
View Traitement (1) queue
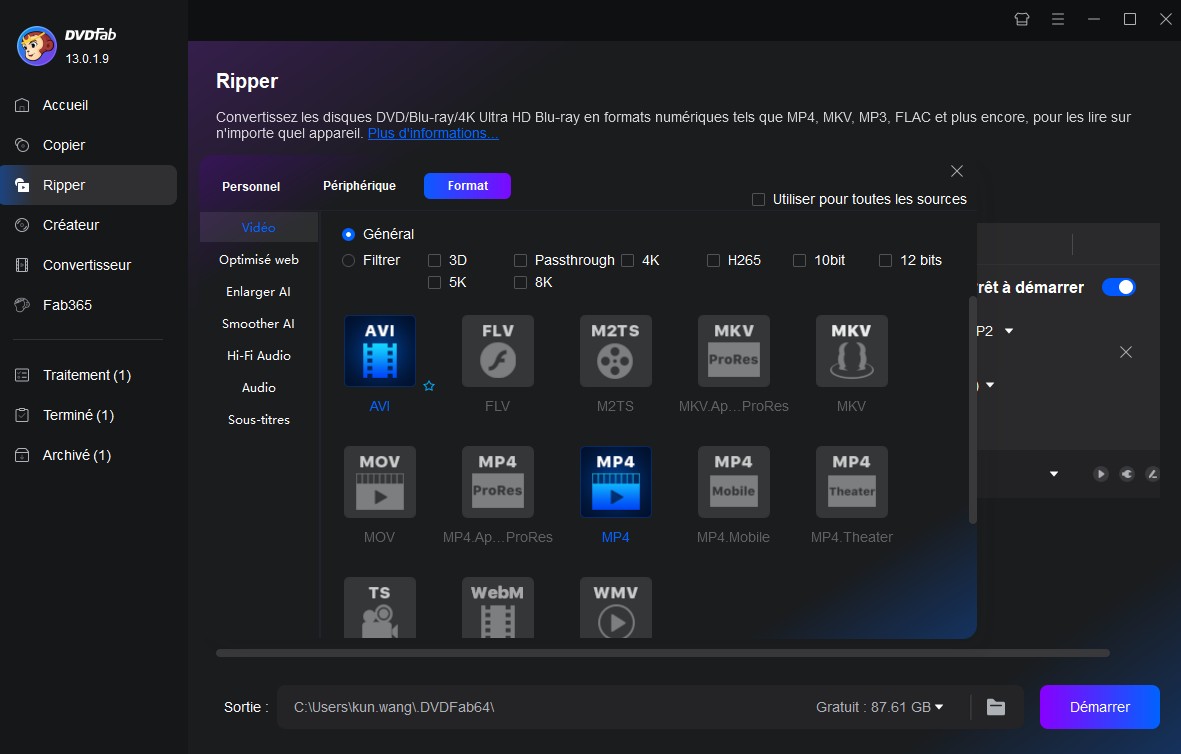tap(88, 374)
